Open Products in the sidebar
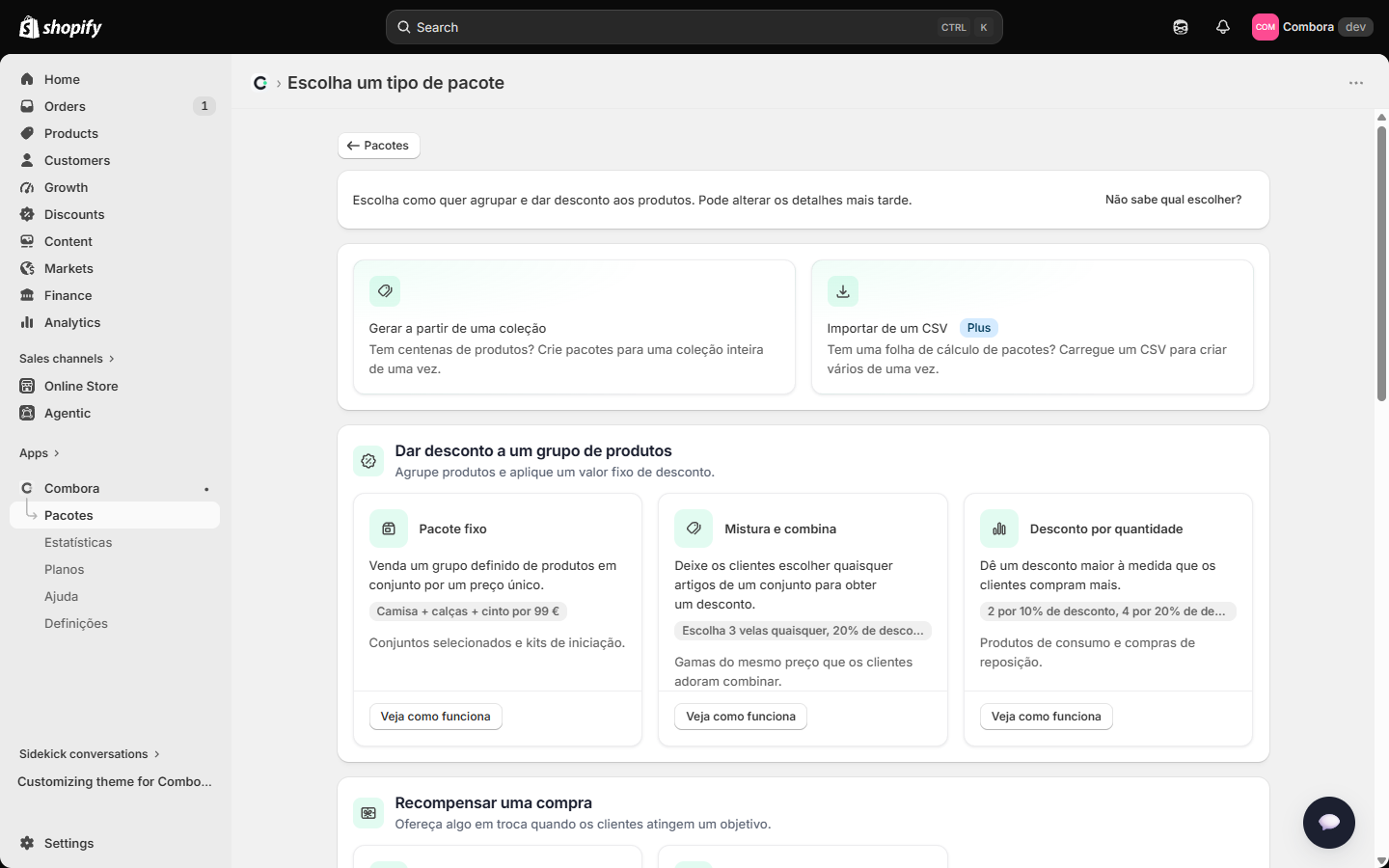Viewport: 1389px width, 868px height. pos(115,133)
